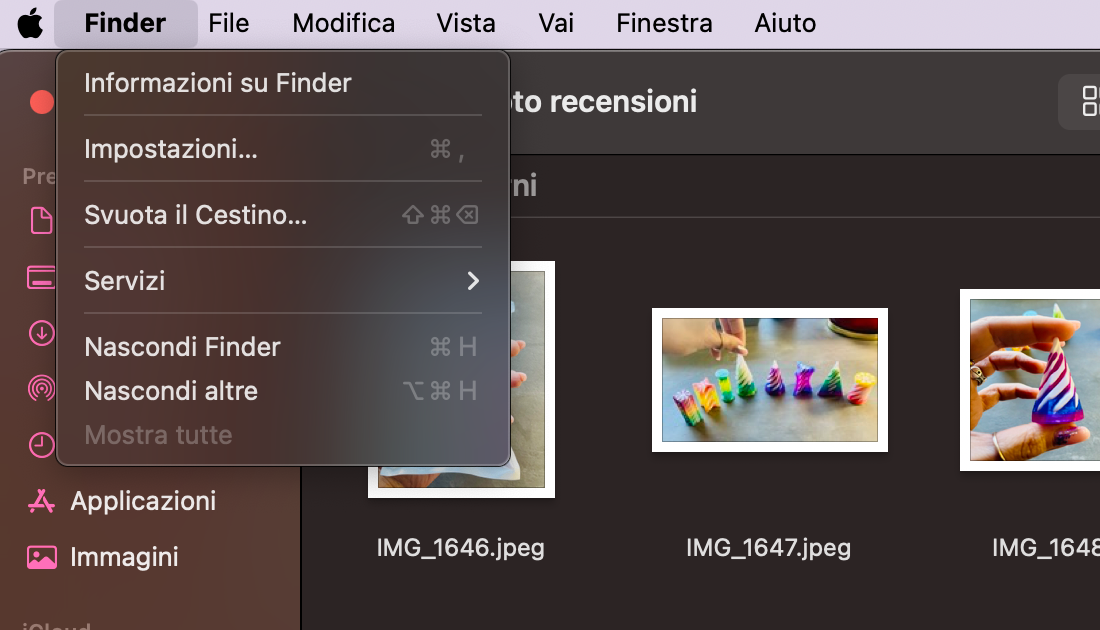Open the File menu
Screen dimensions: 1100x630
(x=228, y=22)
